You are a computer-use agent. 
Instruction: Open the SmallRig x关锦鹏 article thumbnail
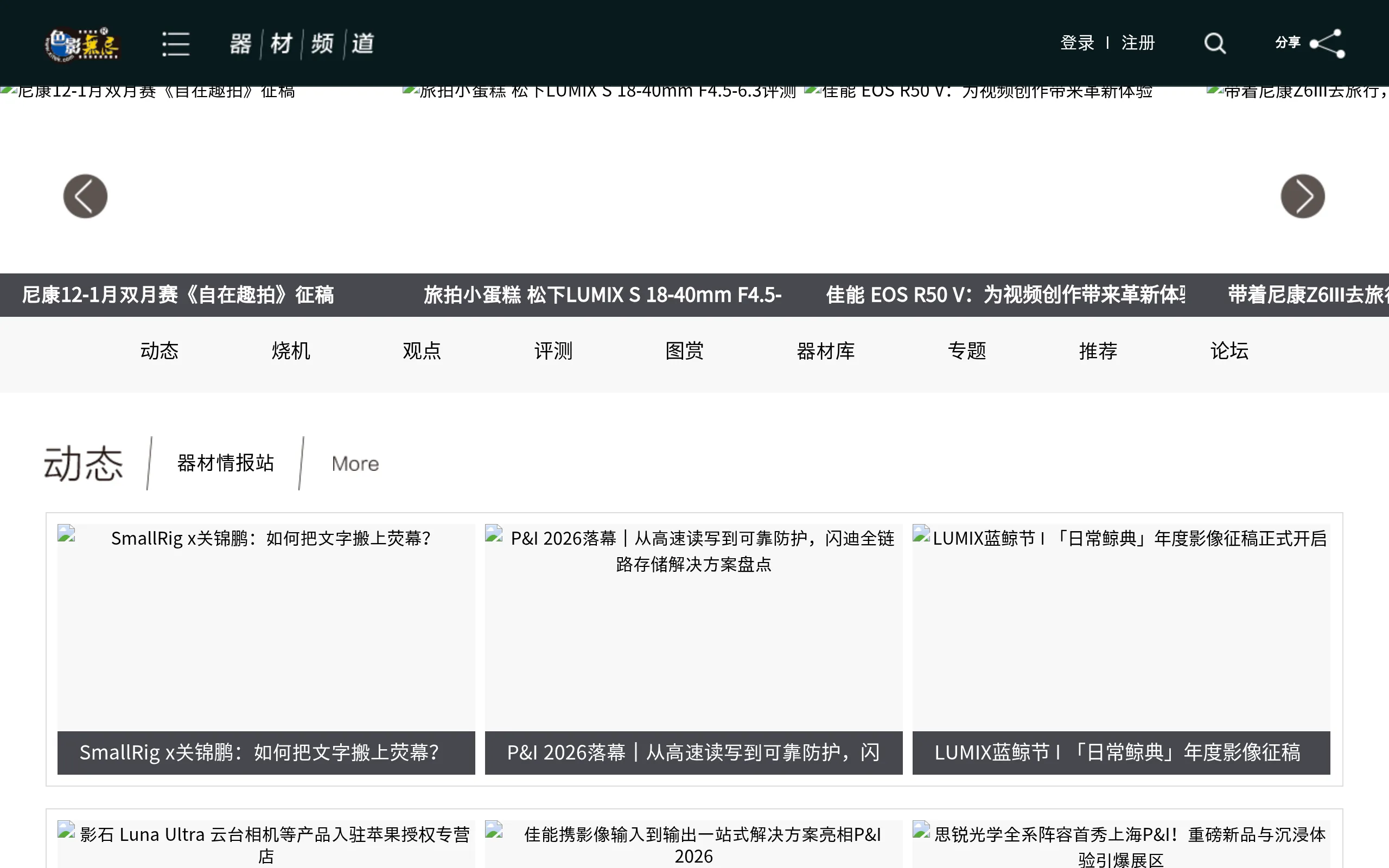click(x=266, y=627)
